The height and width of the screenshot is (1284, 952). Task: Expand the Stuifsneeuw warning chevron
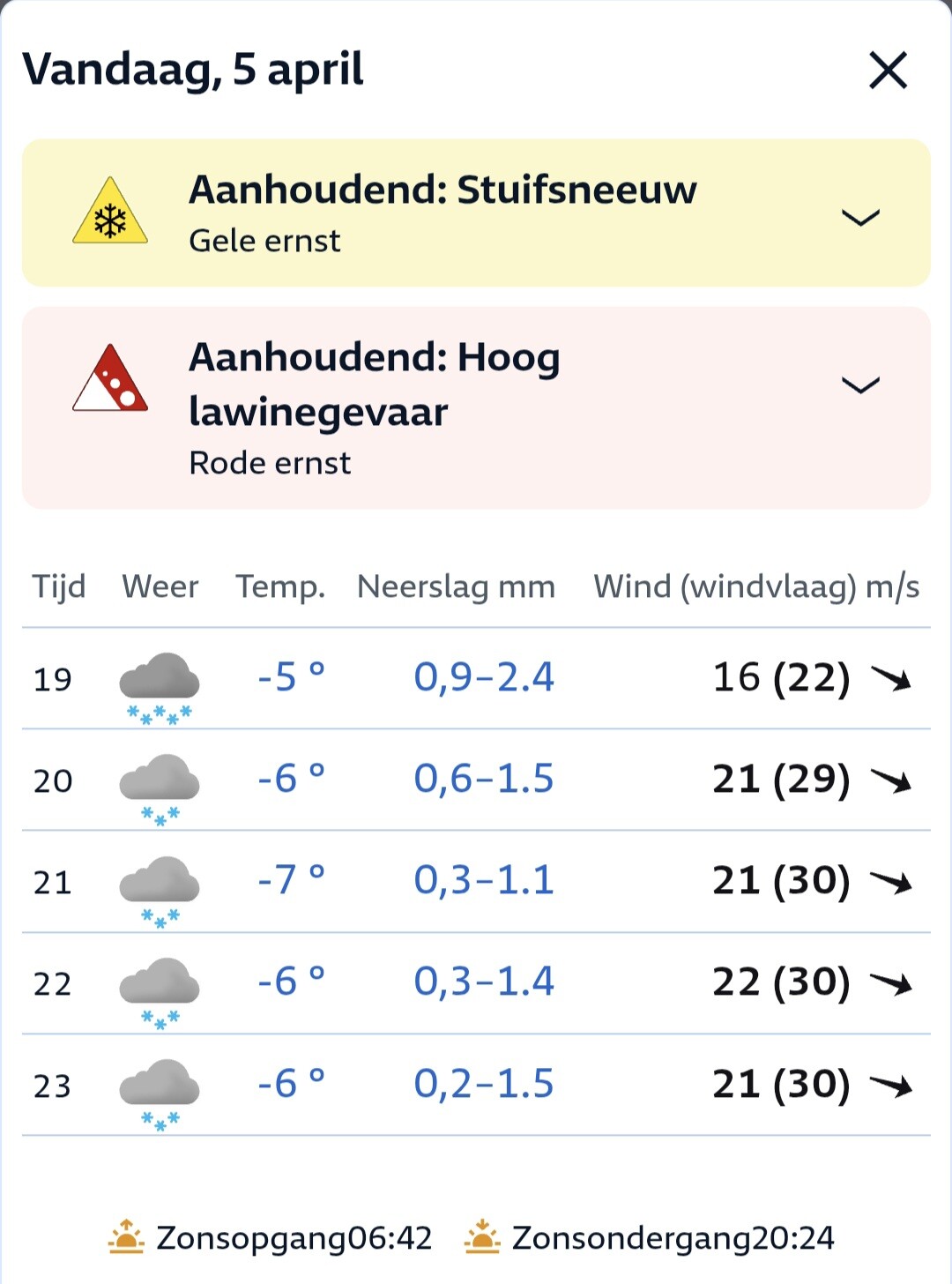tap(860, 217)
